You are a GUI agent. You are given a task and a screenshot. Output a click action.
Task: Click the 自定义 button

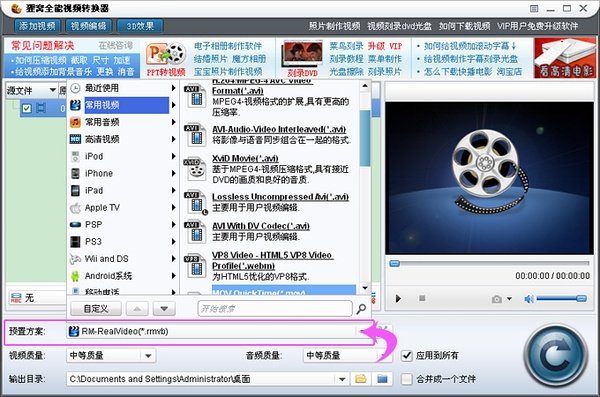point(96,309)
